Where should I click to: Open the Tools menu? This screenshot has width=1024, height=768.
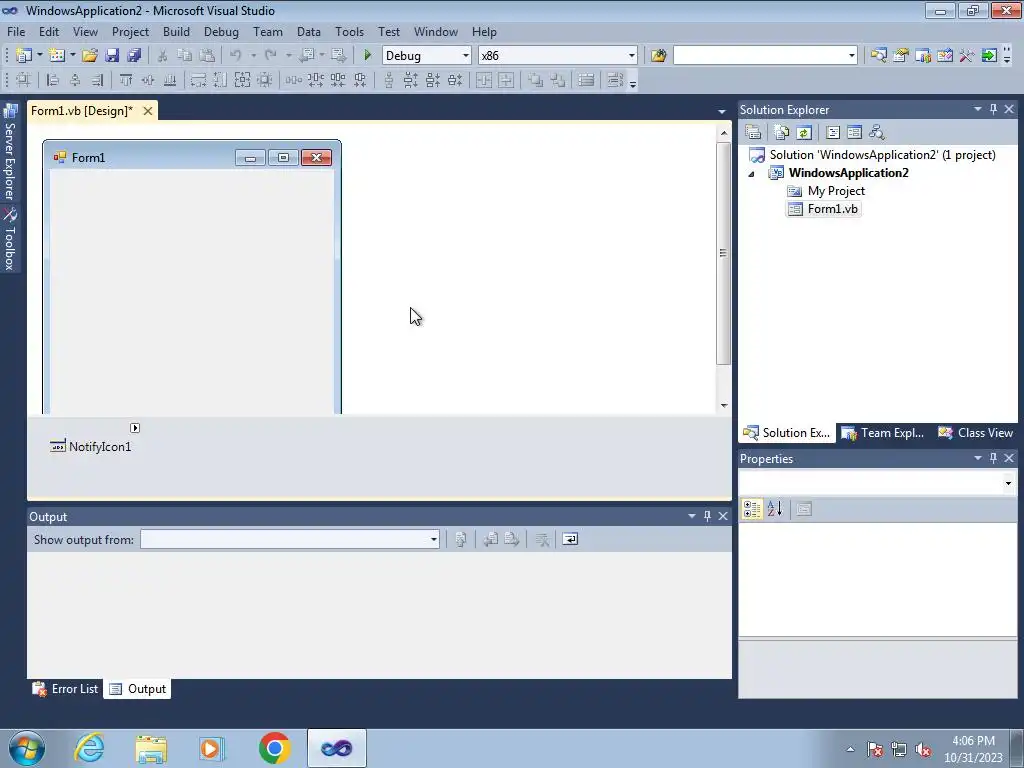[349, 31]
